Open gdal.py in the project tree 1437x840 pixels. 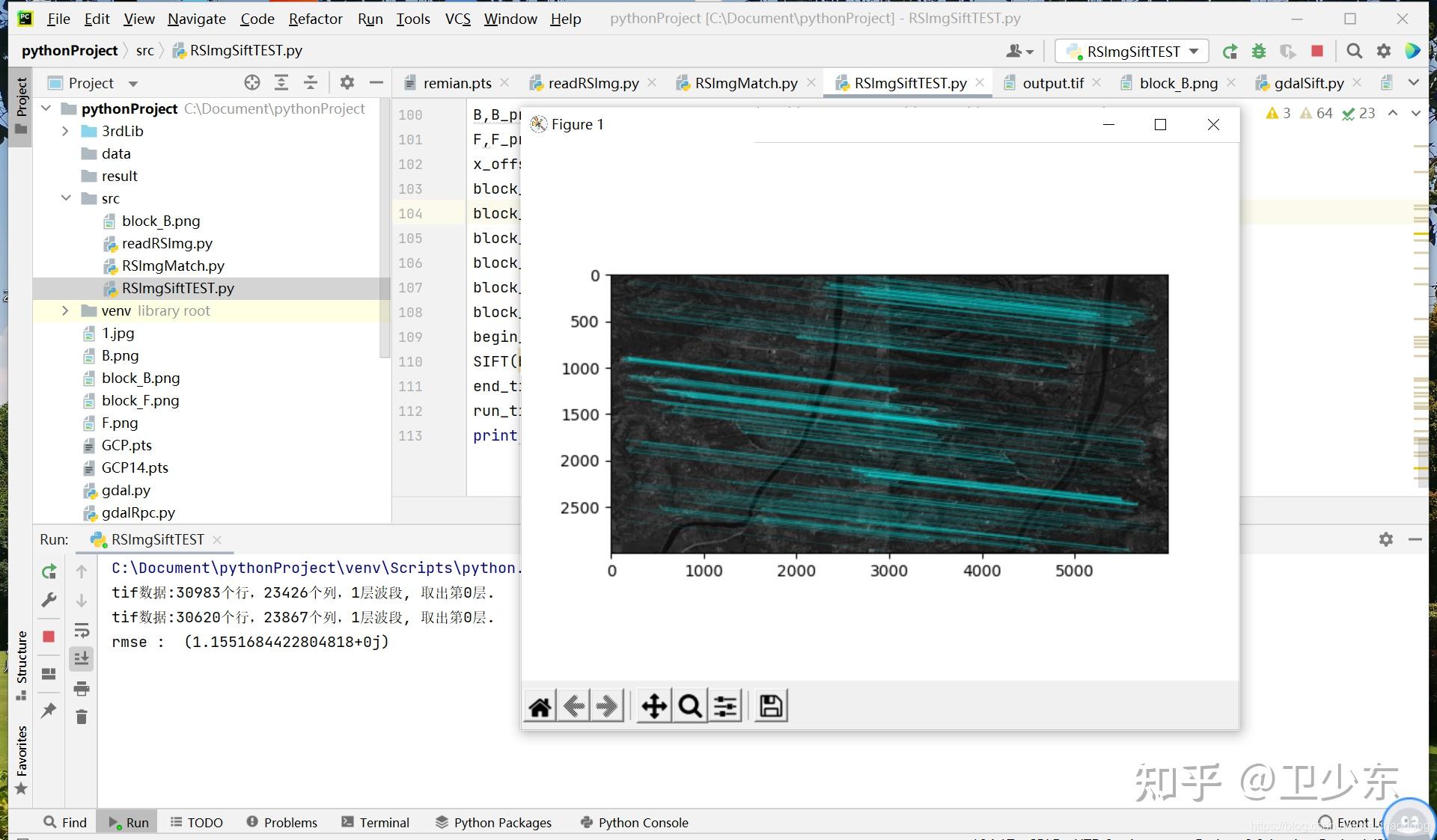[x=126, y=490]
